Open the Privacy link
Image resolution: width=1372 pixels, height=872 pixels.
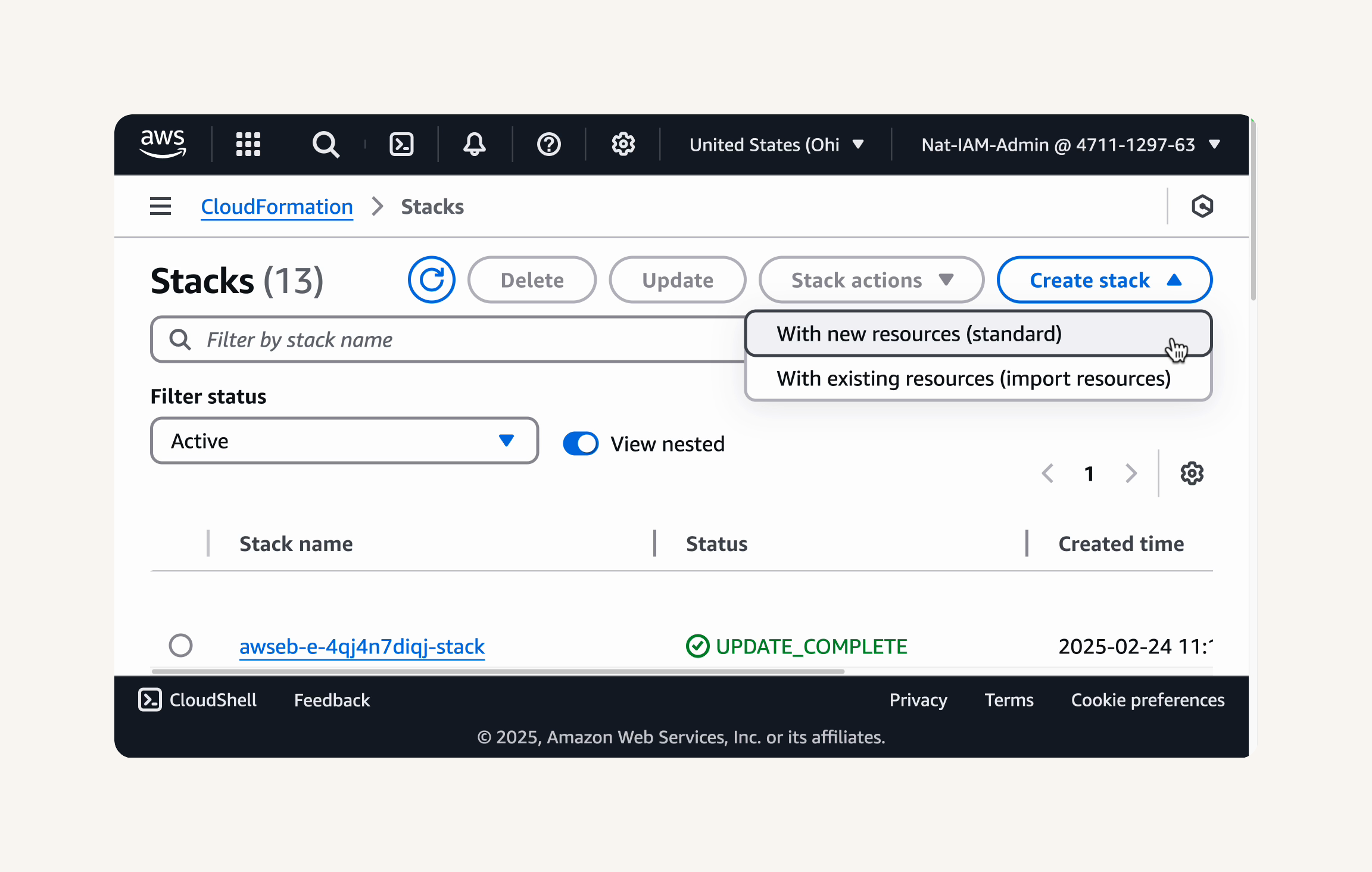[918, 700]
